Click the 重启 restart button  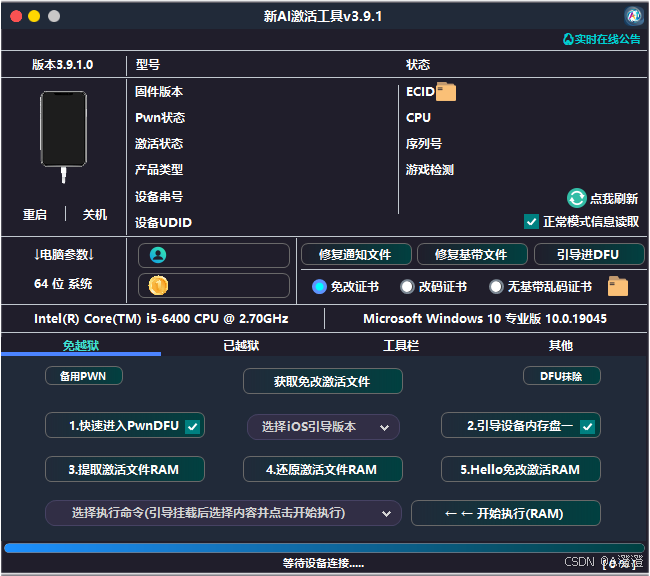[34, 214]
